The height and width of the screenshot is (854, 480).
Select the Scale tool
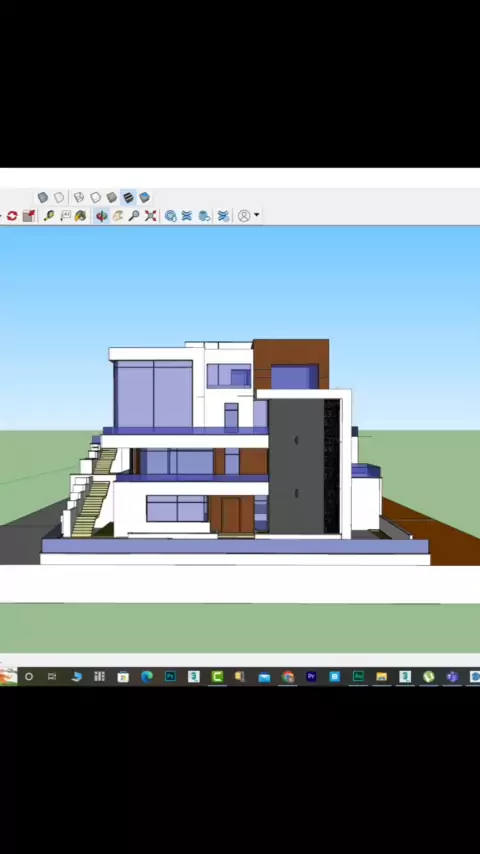point(29,216)
